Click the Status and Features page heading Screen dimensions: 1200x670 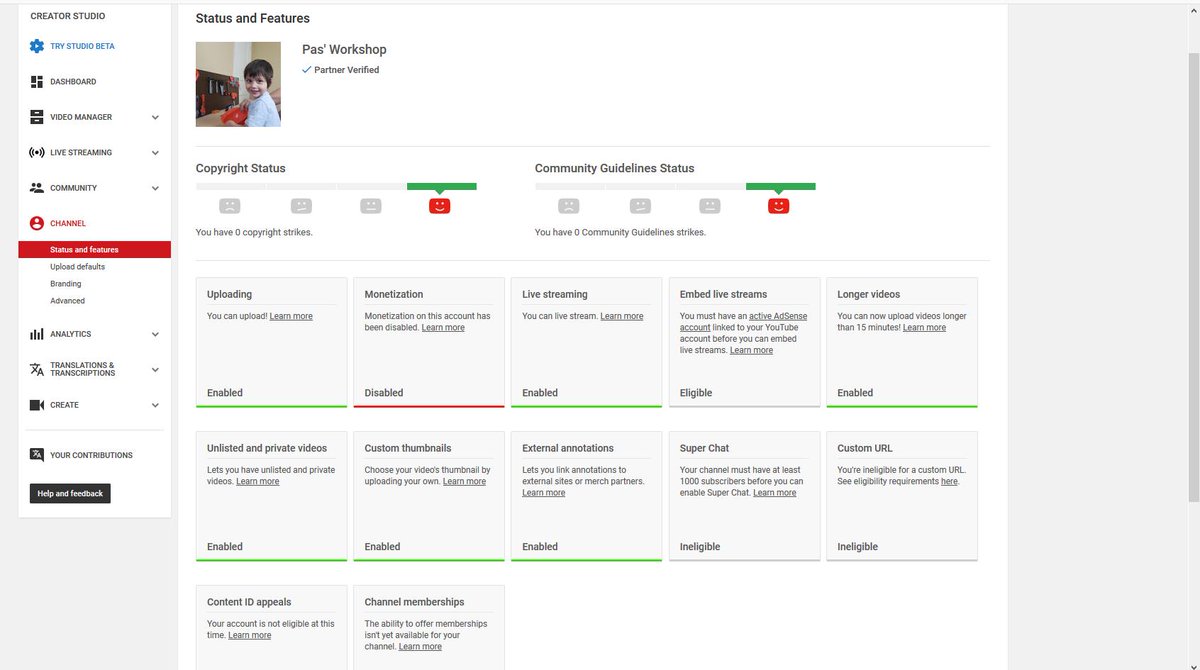[253, 18]
